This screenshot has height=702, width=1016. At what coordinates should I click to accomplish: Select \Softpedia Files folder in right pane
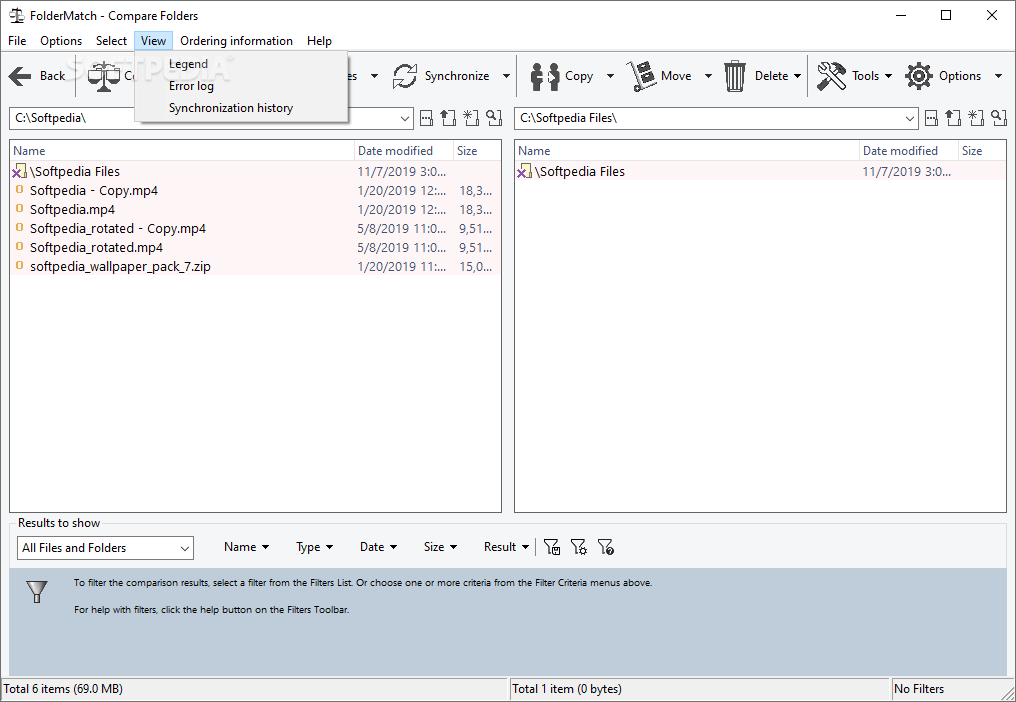pyautogui.click(x=760, y=172)
